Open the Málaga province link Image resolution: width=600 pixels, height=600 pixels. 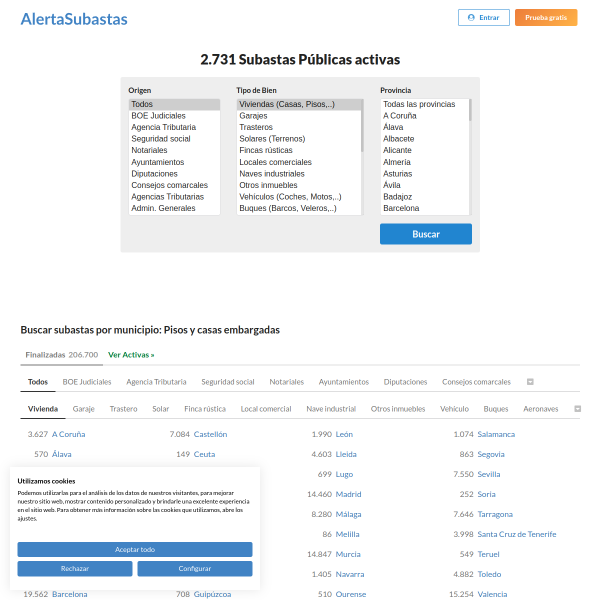point(348,515)
